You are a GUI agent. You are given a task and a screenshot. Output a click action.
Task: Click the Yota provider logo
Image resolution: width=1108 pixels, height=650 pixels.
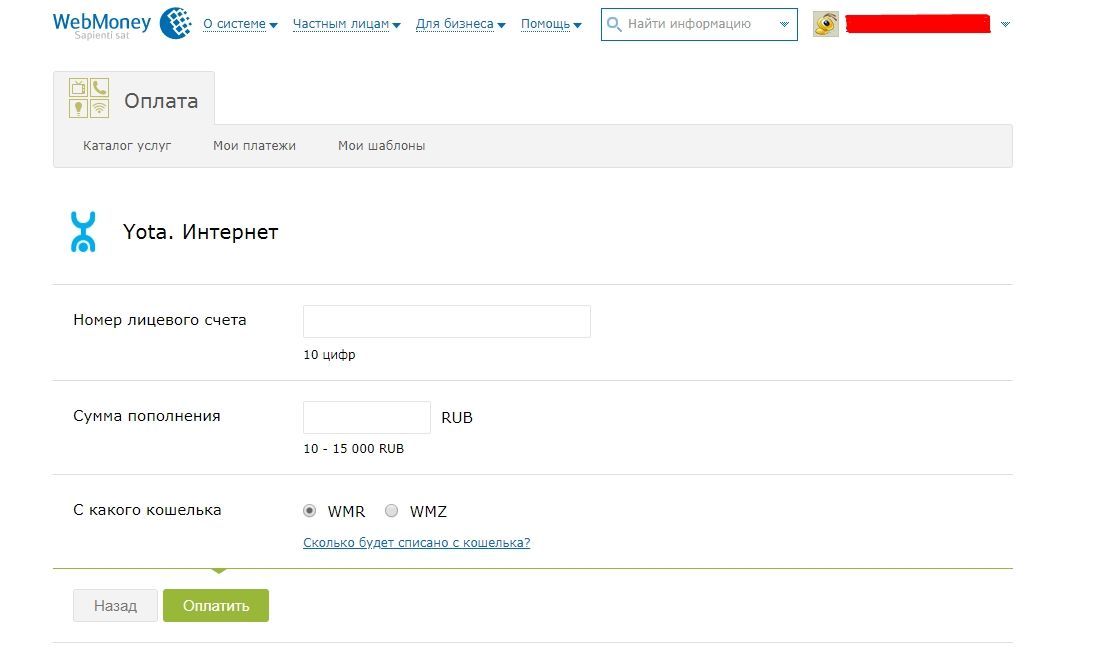pos(83,232)
